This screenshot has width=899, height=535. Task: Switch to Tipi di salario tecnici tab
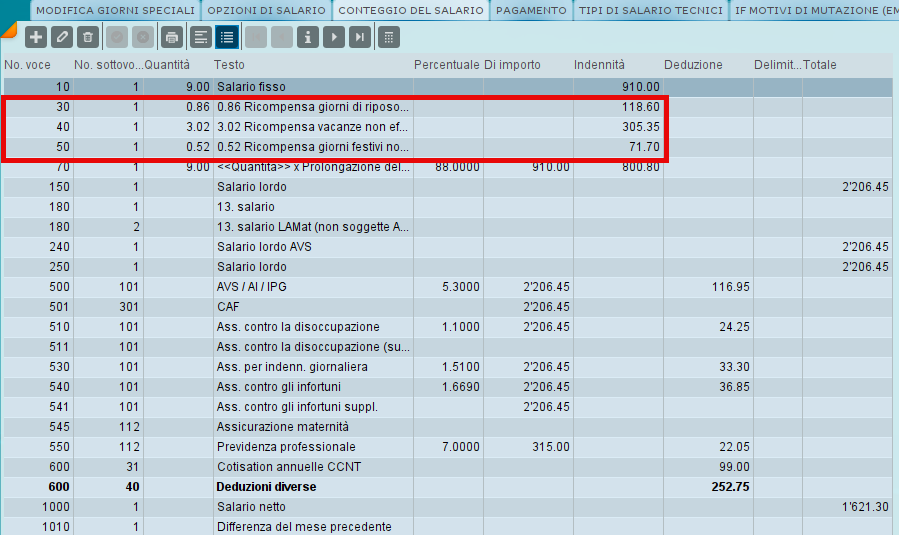(x=651, y=10)
